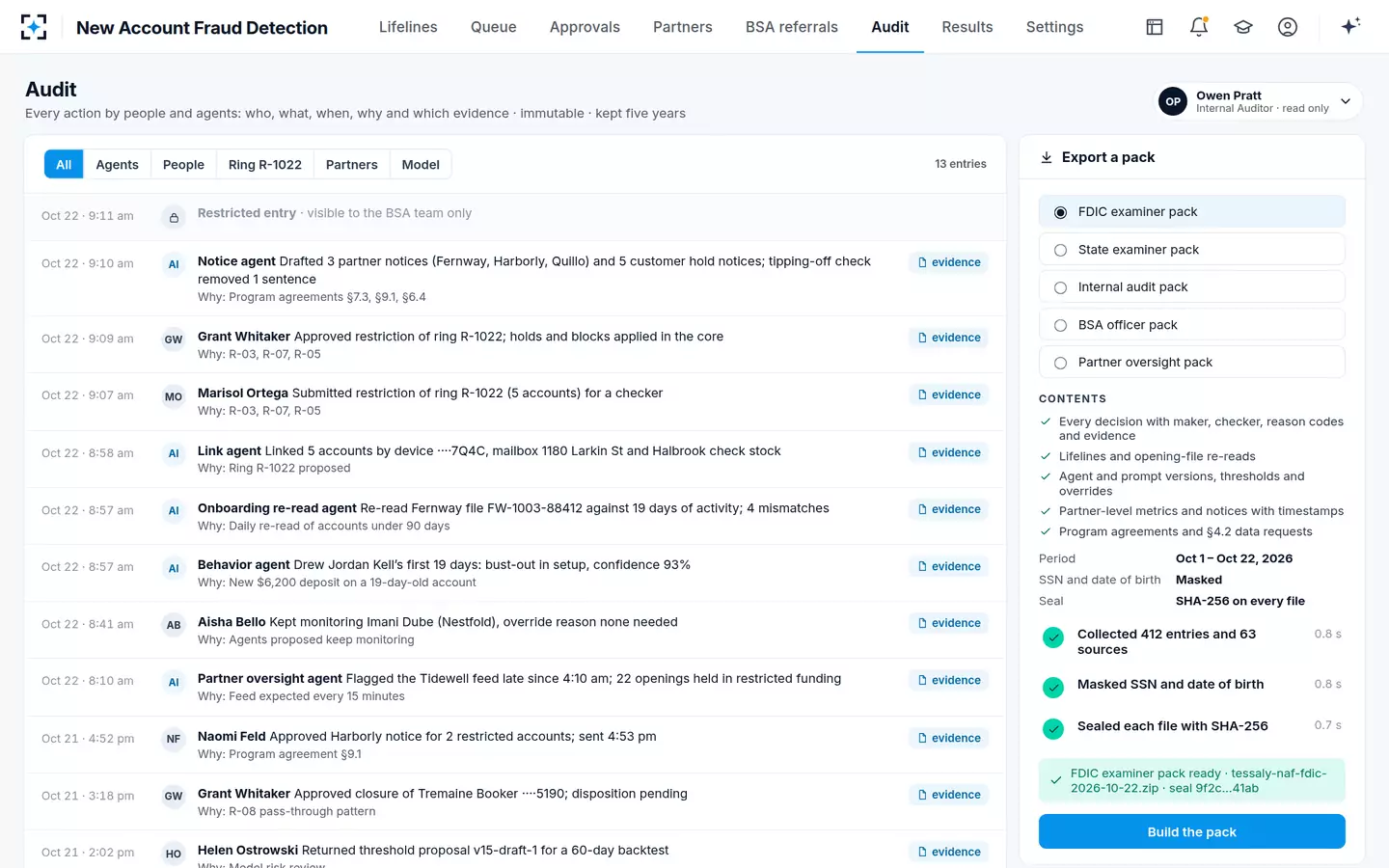Open the layout panel icon in header
The width and height of the screenshot is (1389, 868).
pyautogui.click(x=1155, y=27)
